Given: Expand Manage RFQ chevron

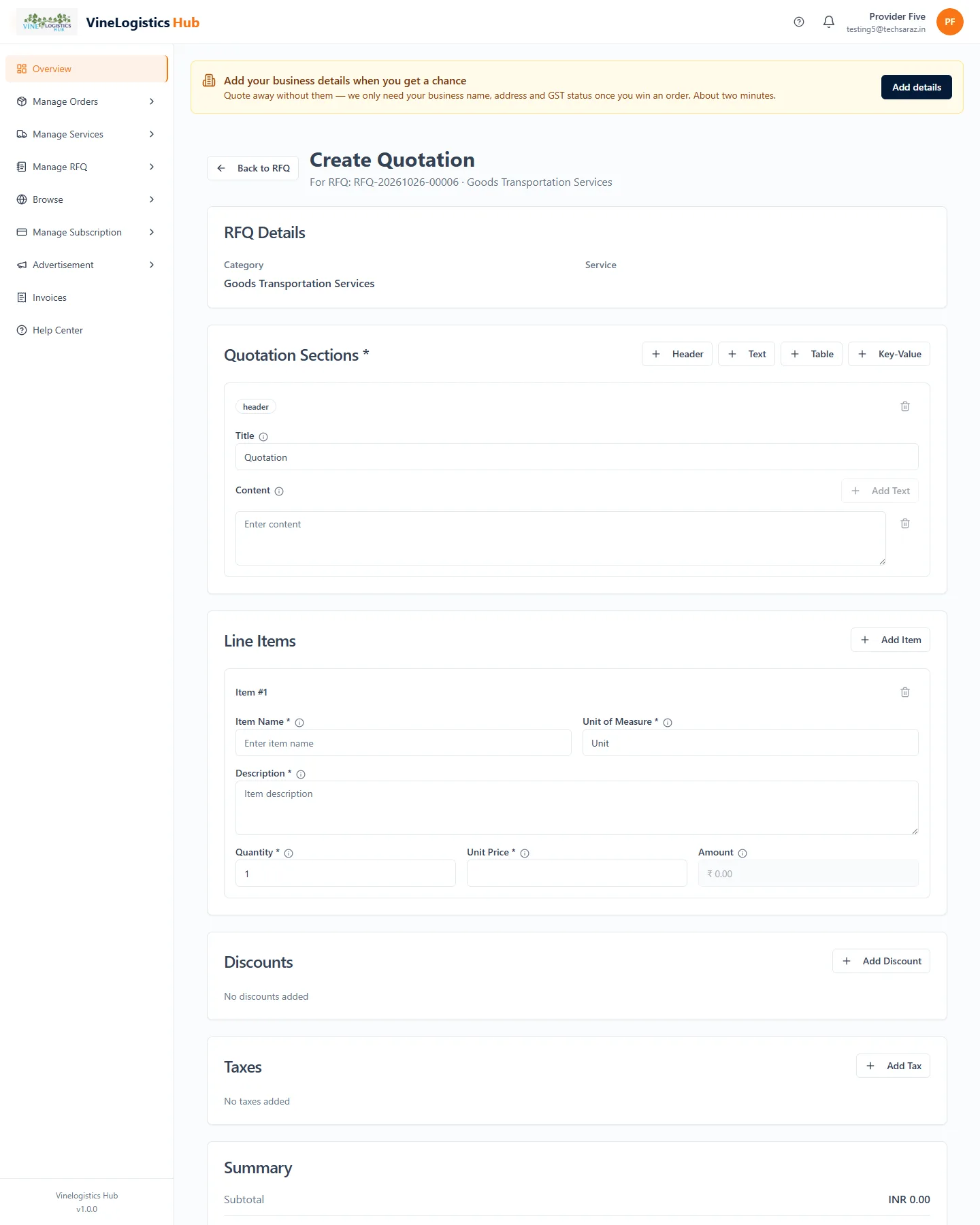Looking at the screenshot, I should (x=152, y=167).
